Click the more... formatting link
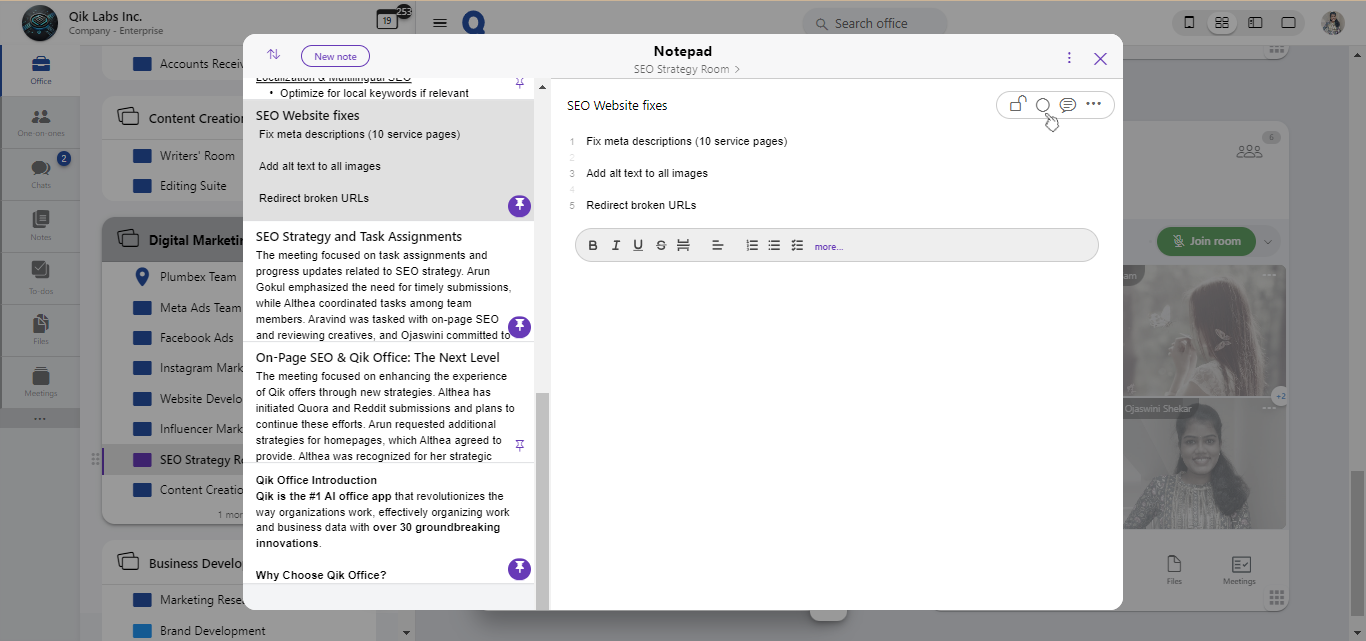The image size is (1366, 641). click(828, 247)
